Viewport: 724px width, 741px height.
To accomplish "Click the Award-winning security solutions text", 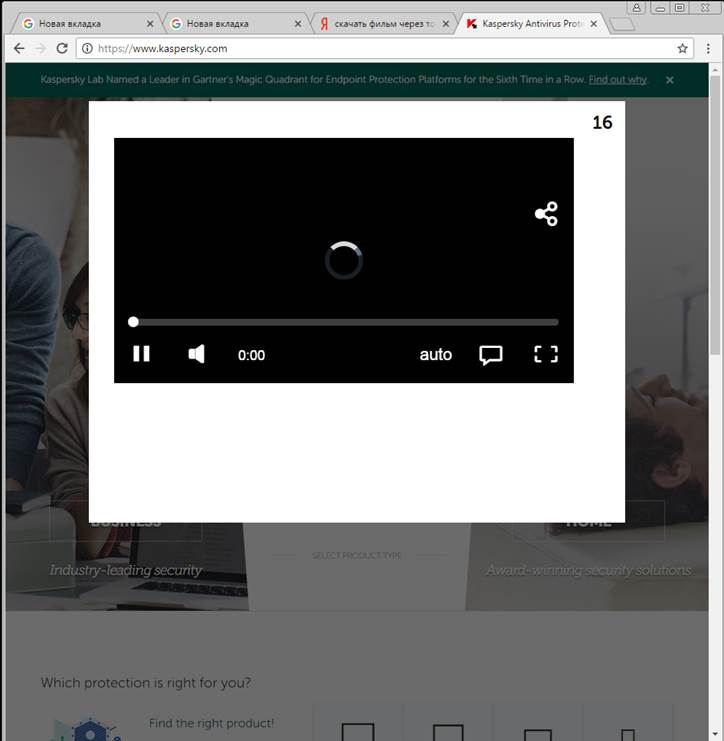I will pyautogui.click(x=589, y=571).
